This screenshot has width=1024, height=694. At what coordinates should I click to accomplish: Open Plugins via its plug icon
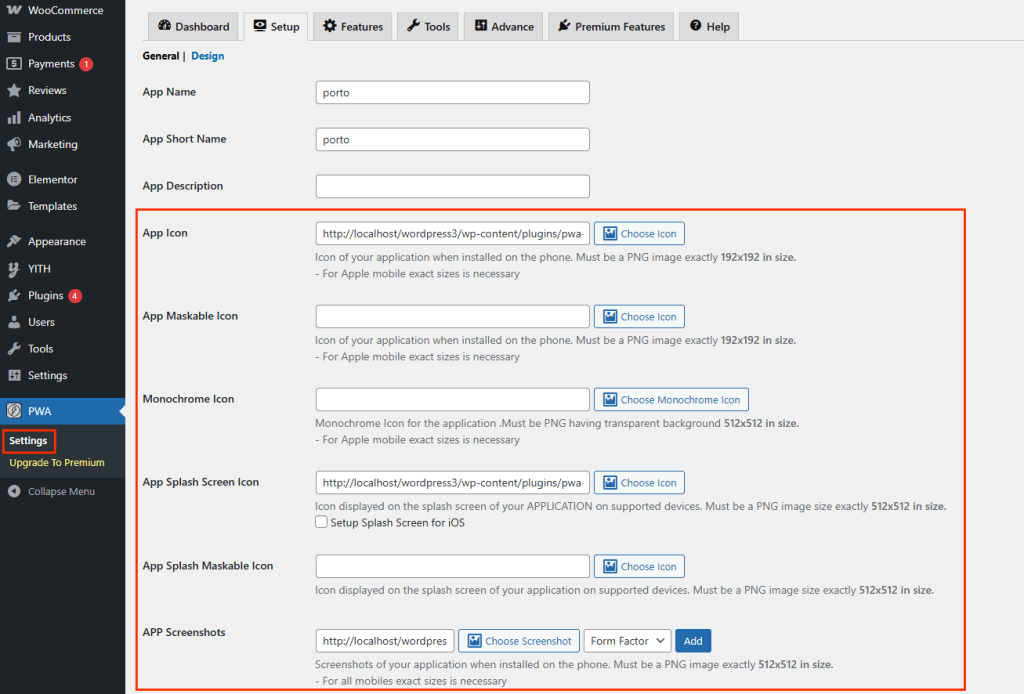coord(14,296)
